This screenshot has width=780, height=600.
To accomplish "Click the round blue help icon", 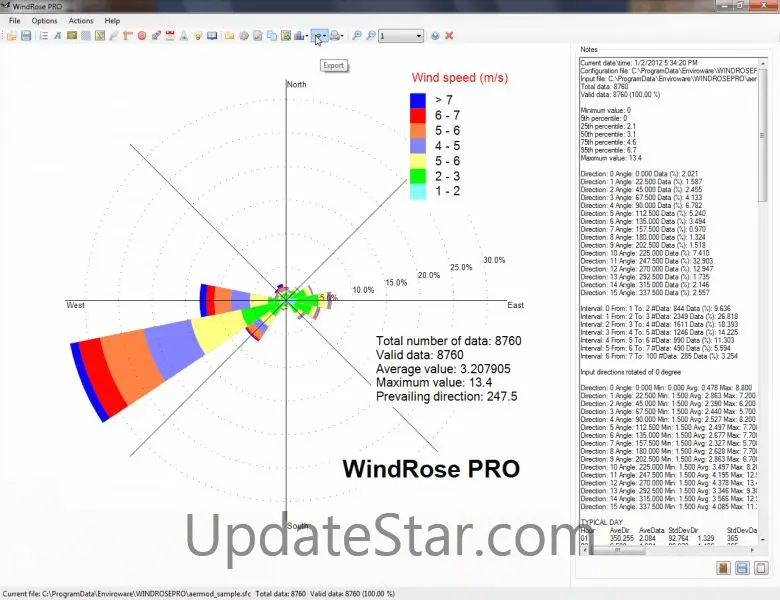I will coord(435,36).
